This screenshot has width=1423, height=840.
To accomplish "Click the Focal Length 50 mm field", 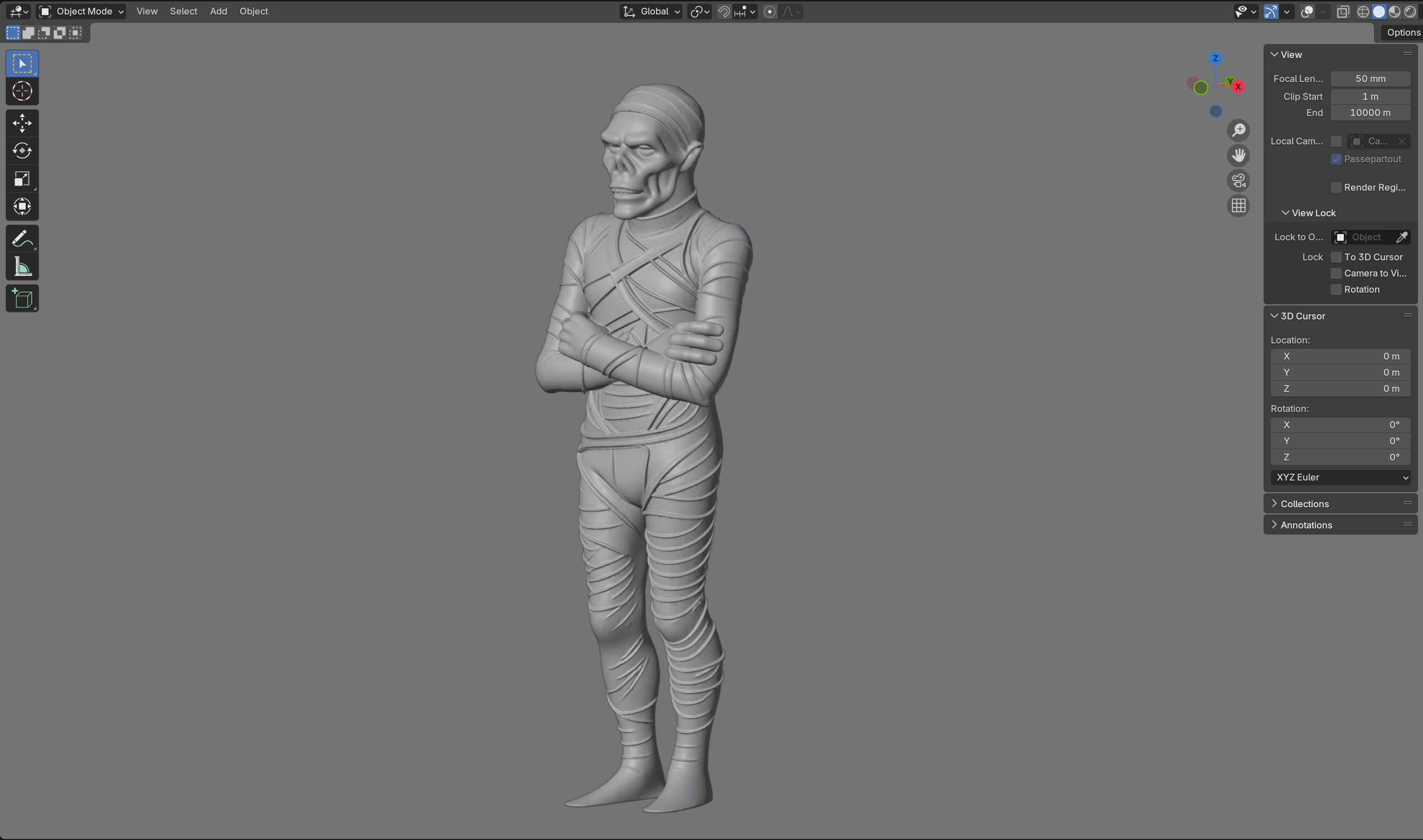I will click(1370, 79).
